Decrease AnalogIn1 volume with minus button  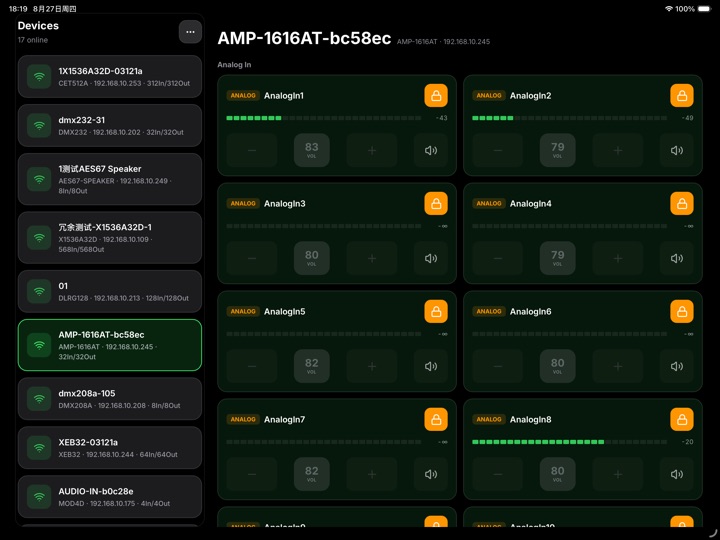252,150
